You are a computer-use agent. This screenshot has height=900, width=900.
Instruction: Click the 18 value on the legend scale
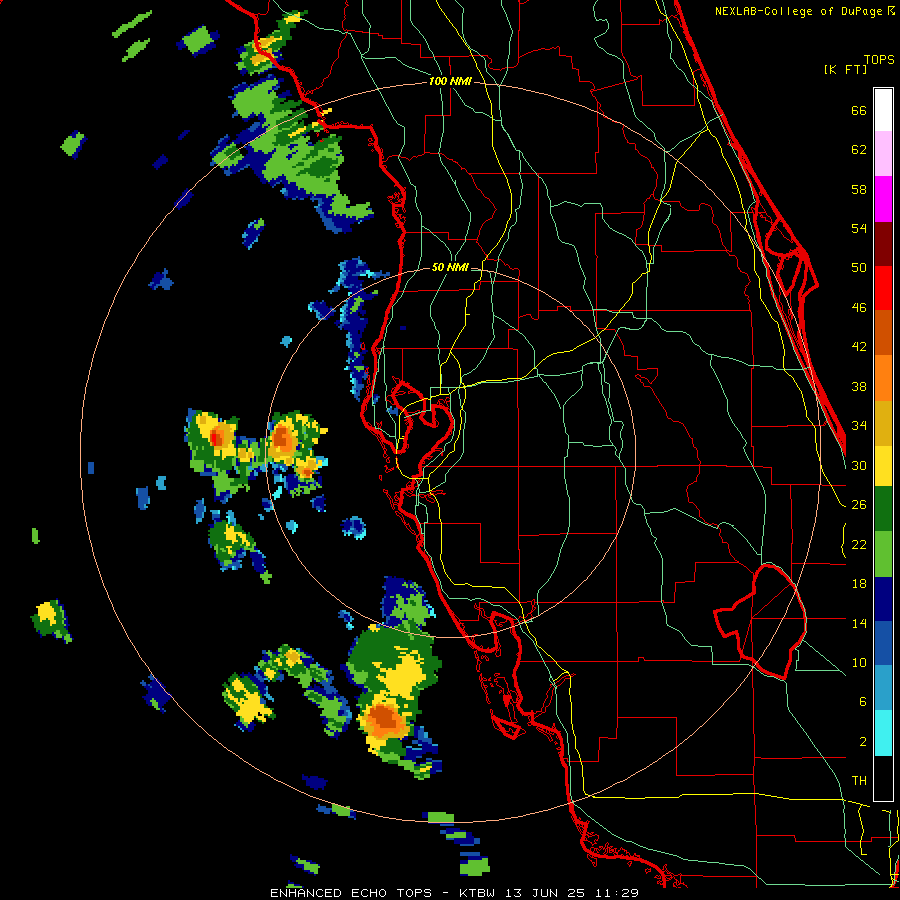[859, 584]
